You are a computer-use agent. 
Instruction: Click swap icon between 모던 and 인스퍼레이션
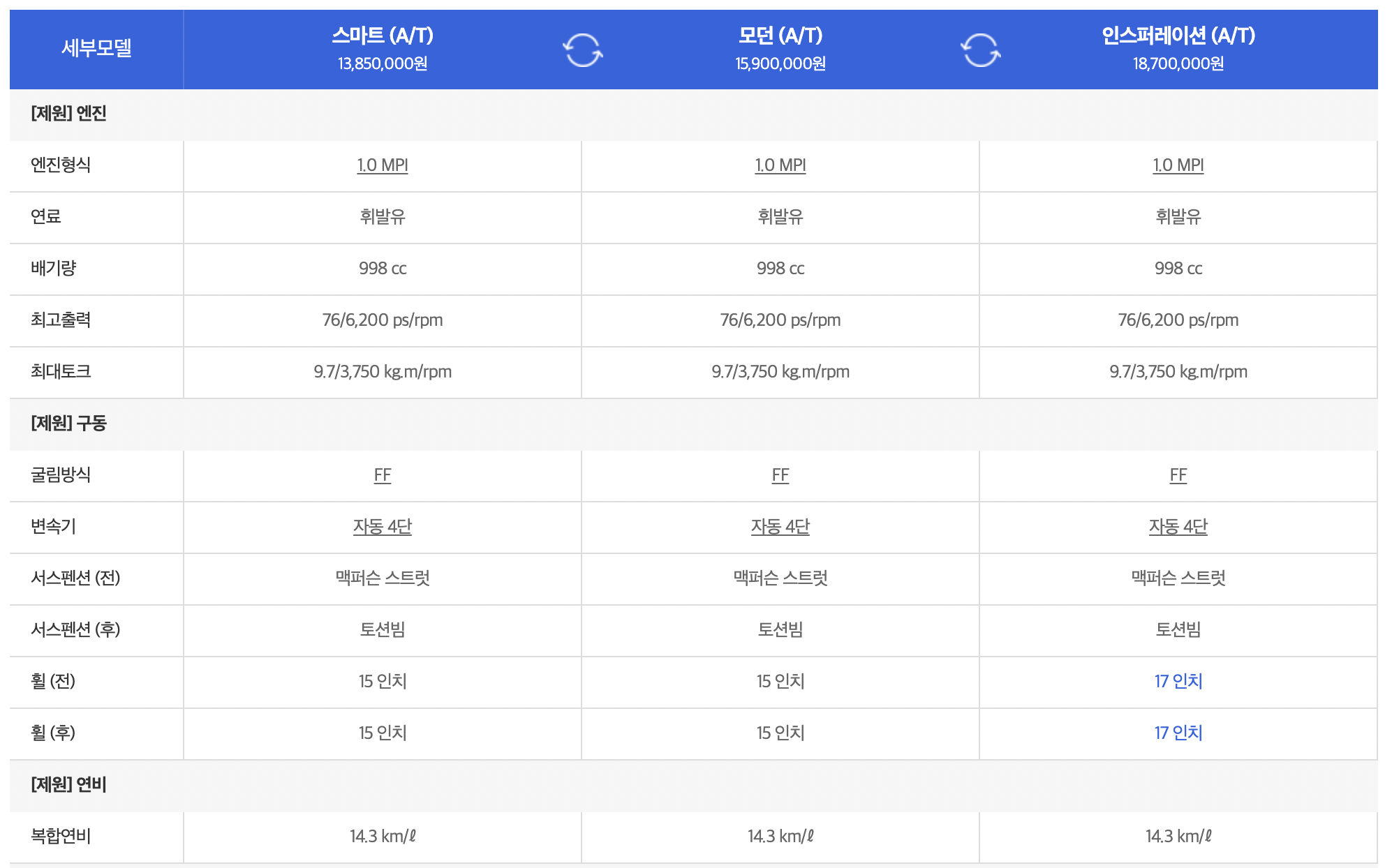pos(980,50)
